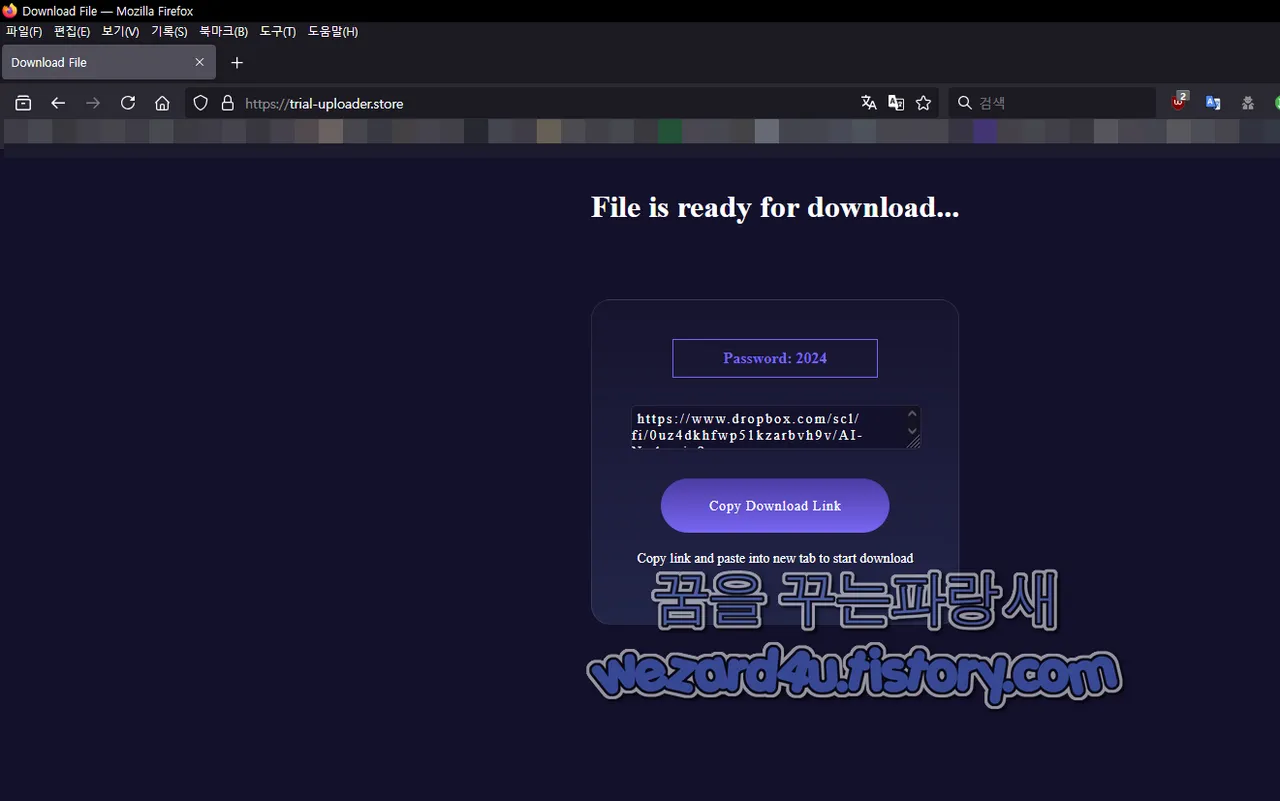Click the W extension icon with badge 2
The height and width of the screenshot is (801, 1280).
1177,102
